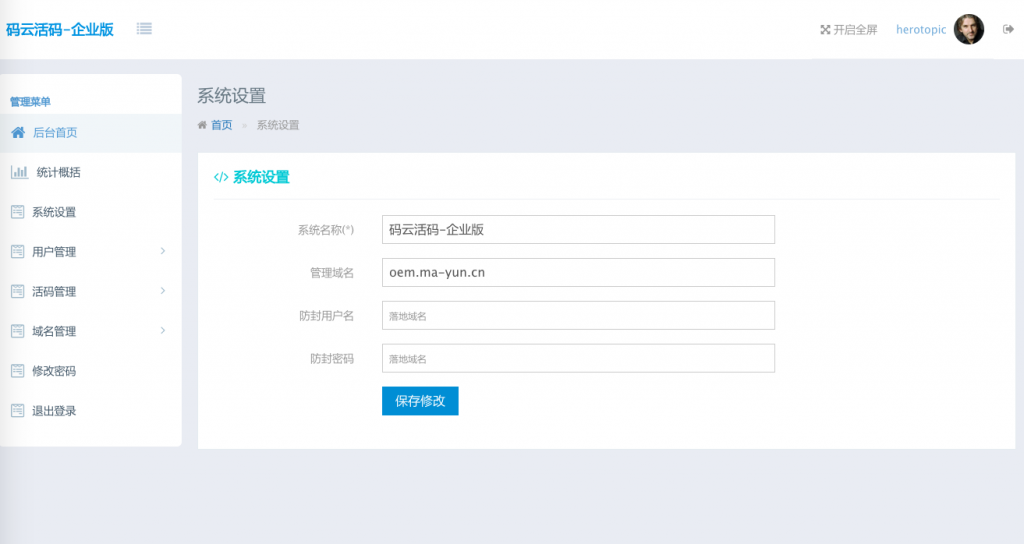Expand the 域名管理 submenu chevron

[163, 331]
